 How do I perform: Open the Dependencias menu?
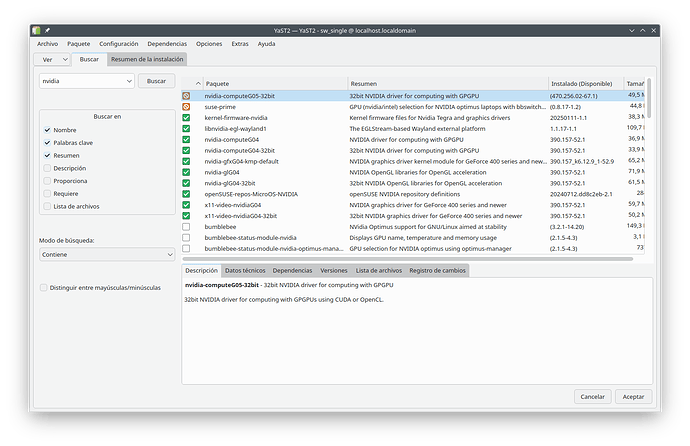coord(166,44)
